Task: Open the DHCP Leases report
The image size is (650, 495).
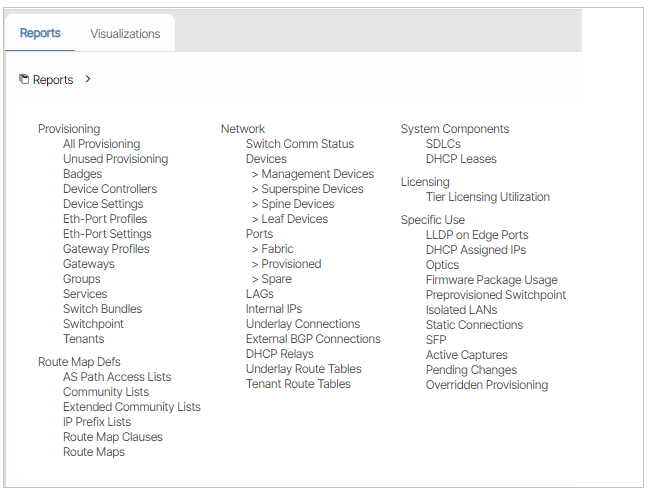Action: pos(461,159)
